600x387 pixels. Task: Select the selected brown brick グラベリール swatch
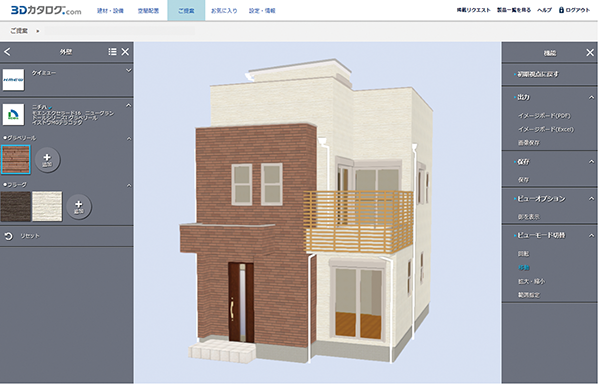click(x=16, y=159)
